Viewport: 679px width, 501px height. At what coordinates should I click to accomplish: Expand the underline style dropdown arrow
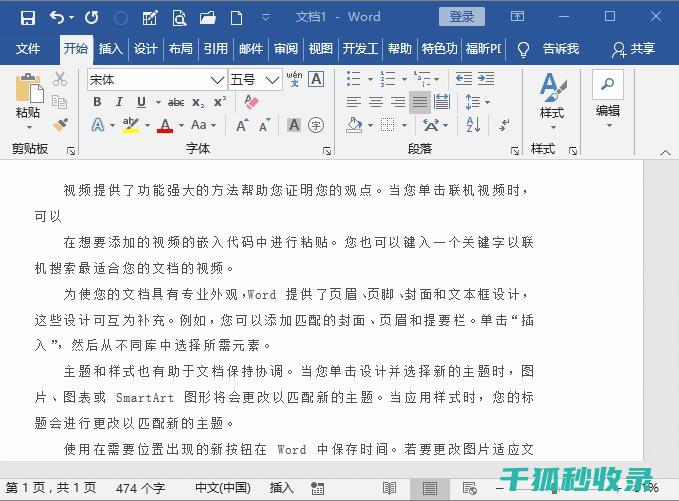coord(158,103)
